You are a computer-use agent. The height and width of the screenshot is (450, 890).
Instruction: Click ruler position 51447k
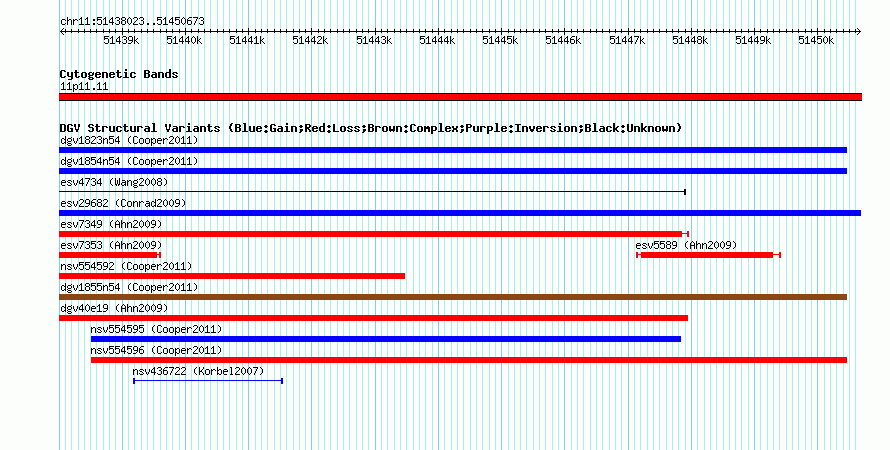[627, 41]
